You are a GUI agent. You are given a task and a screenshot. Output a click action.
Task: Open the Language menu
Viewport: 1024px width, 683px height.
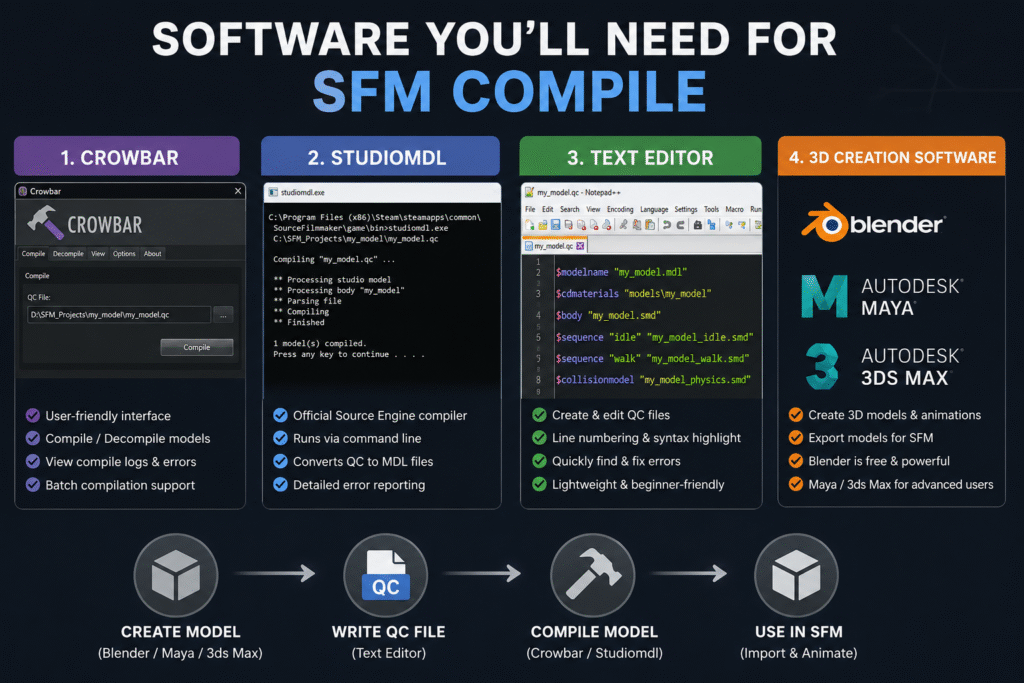[654, 210]
